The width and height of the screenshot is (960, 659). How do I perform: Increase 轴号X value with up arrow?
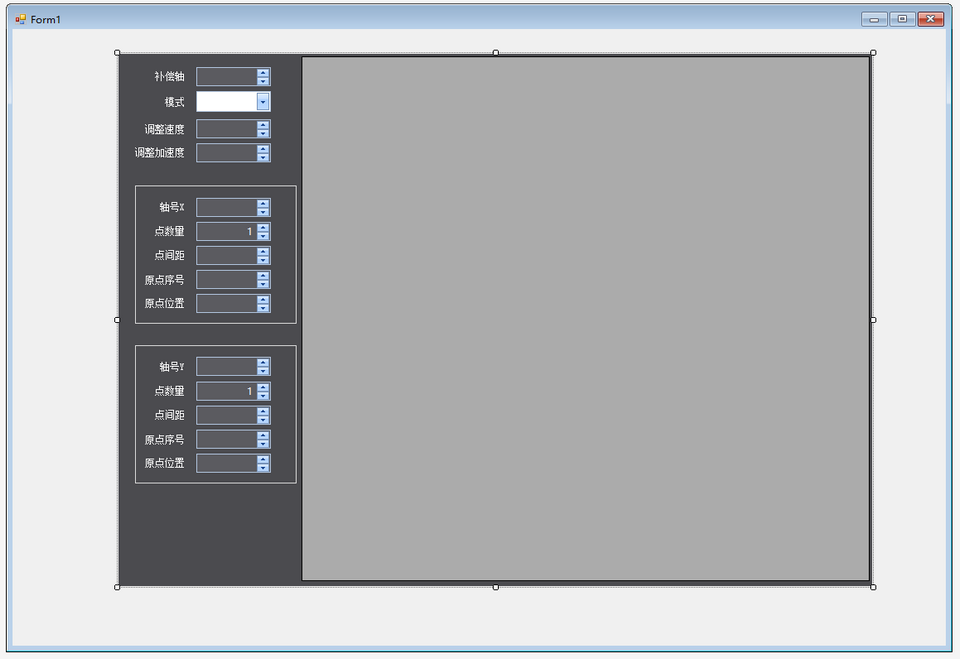coord(263,203)
